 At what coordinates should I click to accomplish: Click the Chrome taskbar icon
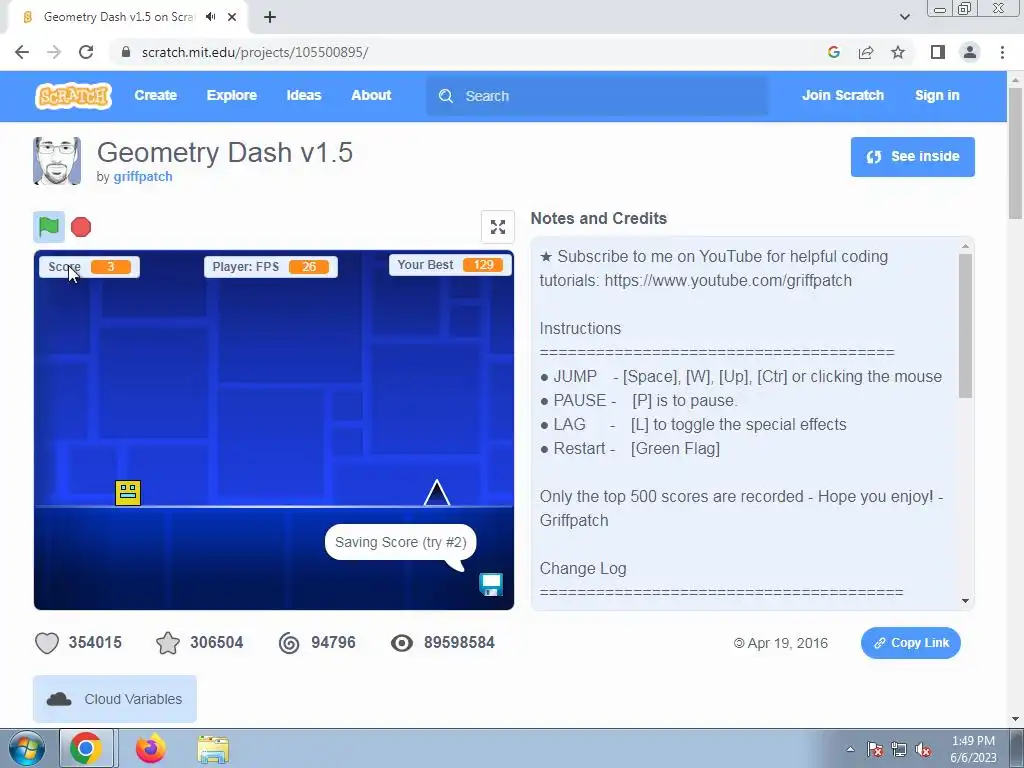[86, 748]
